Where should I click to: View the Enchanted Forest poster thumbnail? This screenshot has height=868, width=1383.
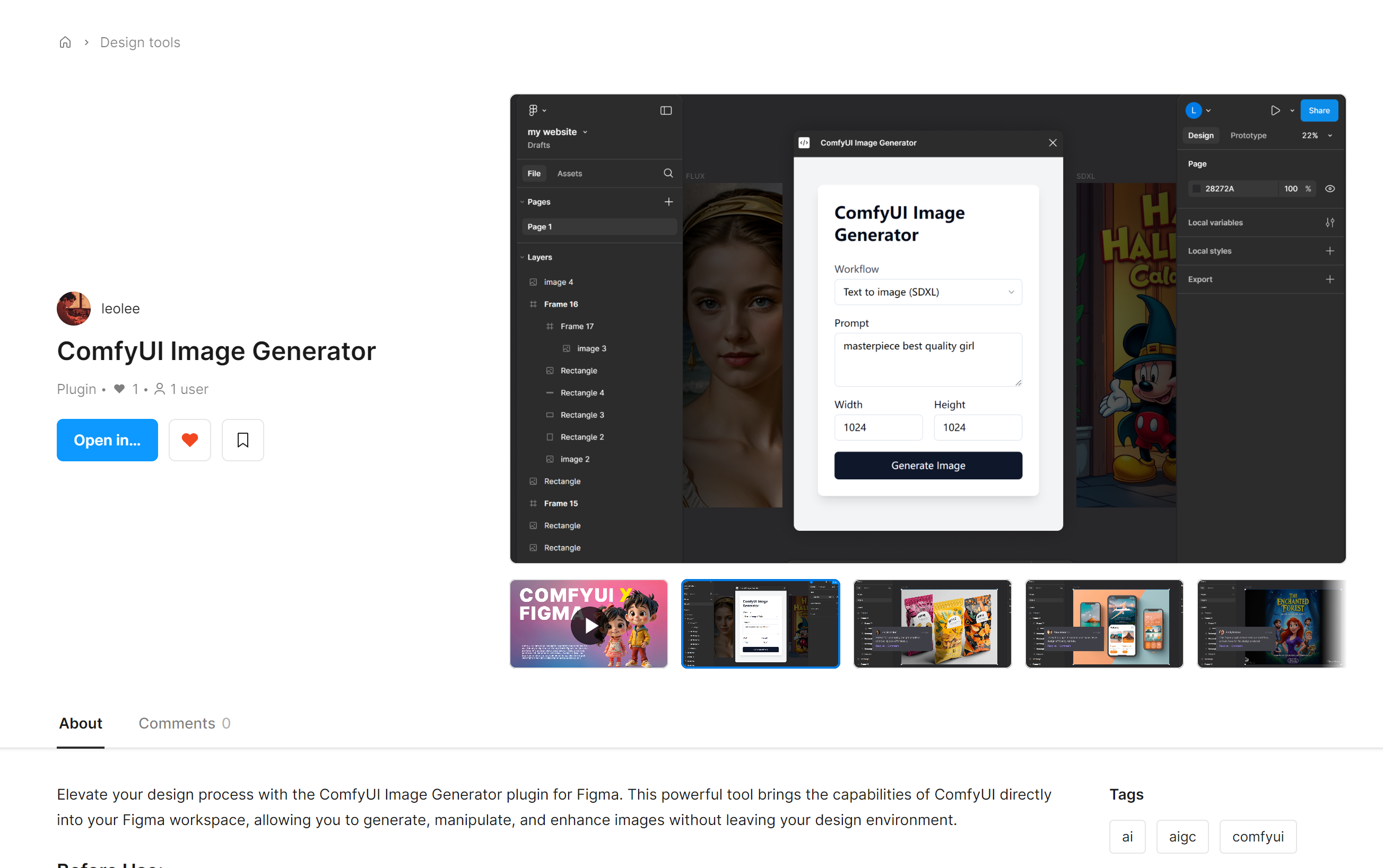click(x=1272, y=624)
